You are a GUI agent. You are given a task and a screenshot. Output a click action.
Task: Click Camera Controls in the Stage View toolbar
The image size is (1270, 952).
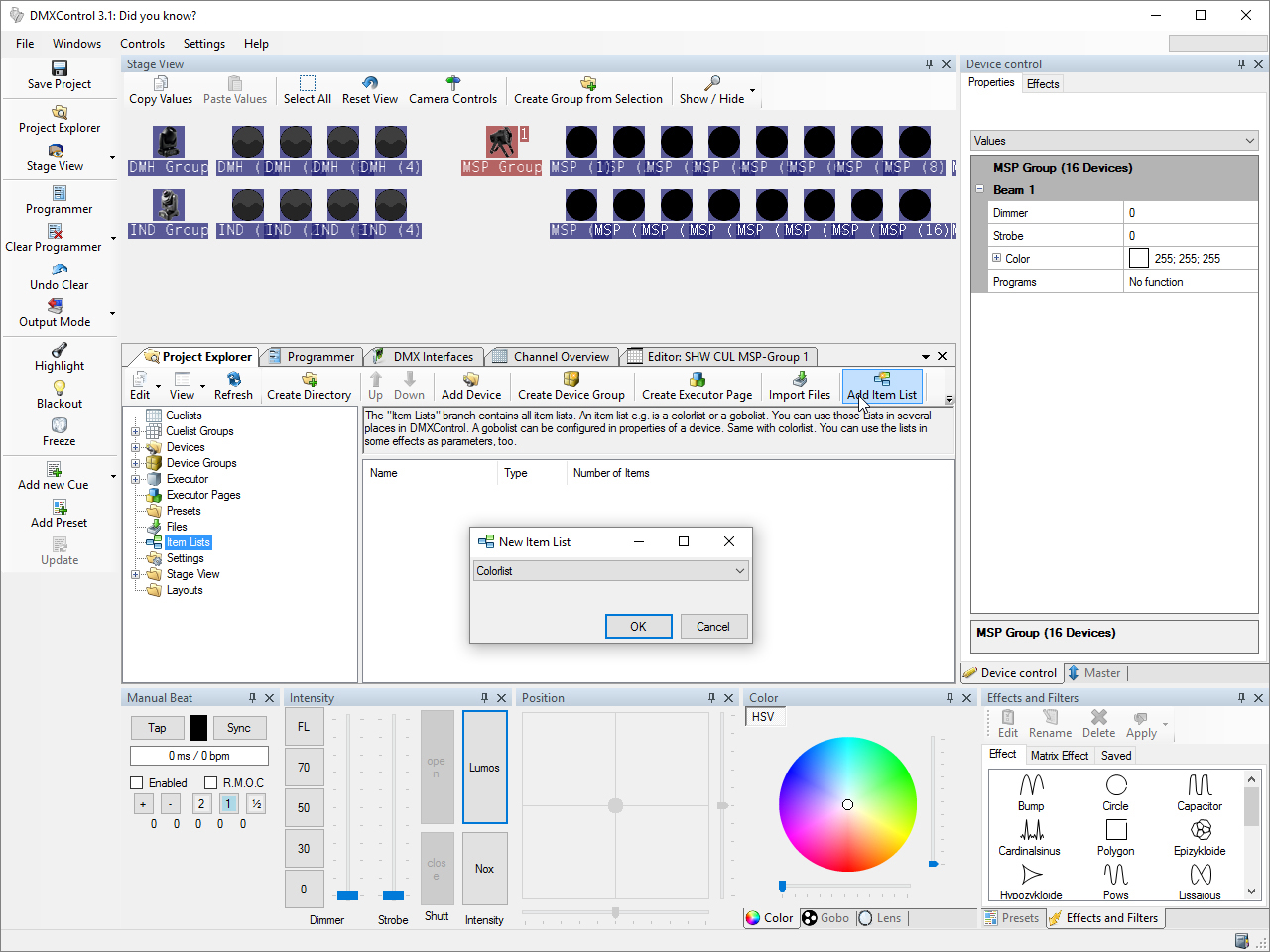tap(452, 90)
